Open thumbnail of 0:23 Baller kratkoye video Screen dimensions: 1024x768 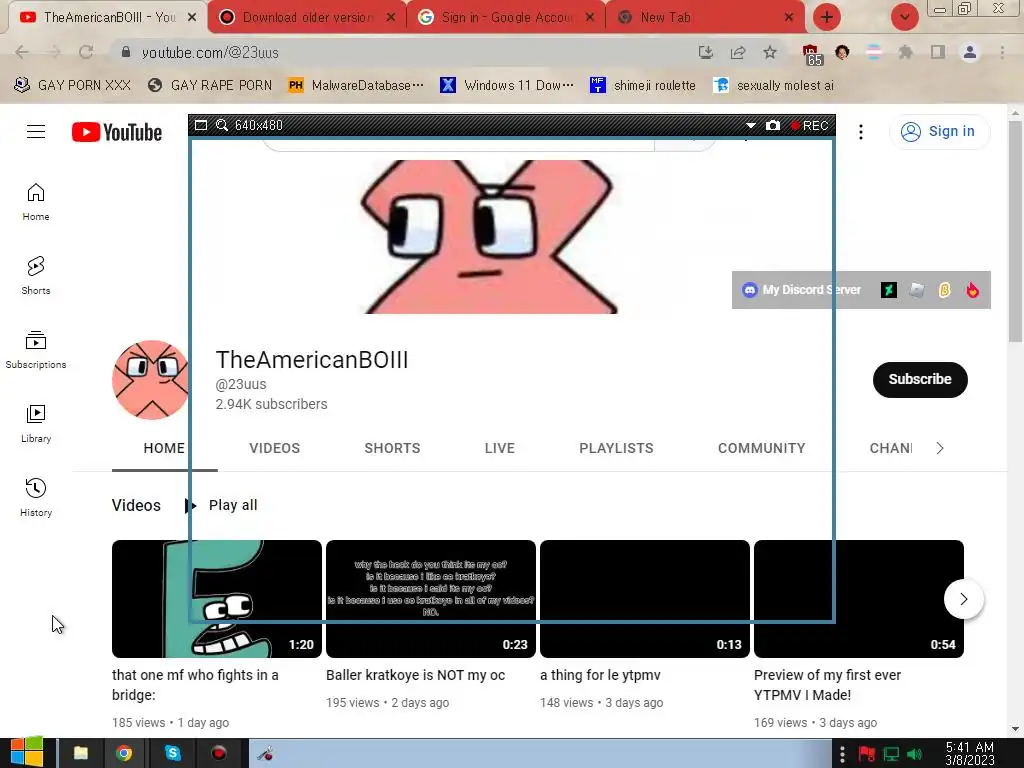430,599
